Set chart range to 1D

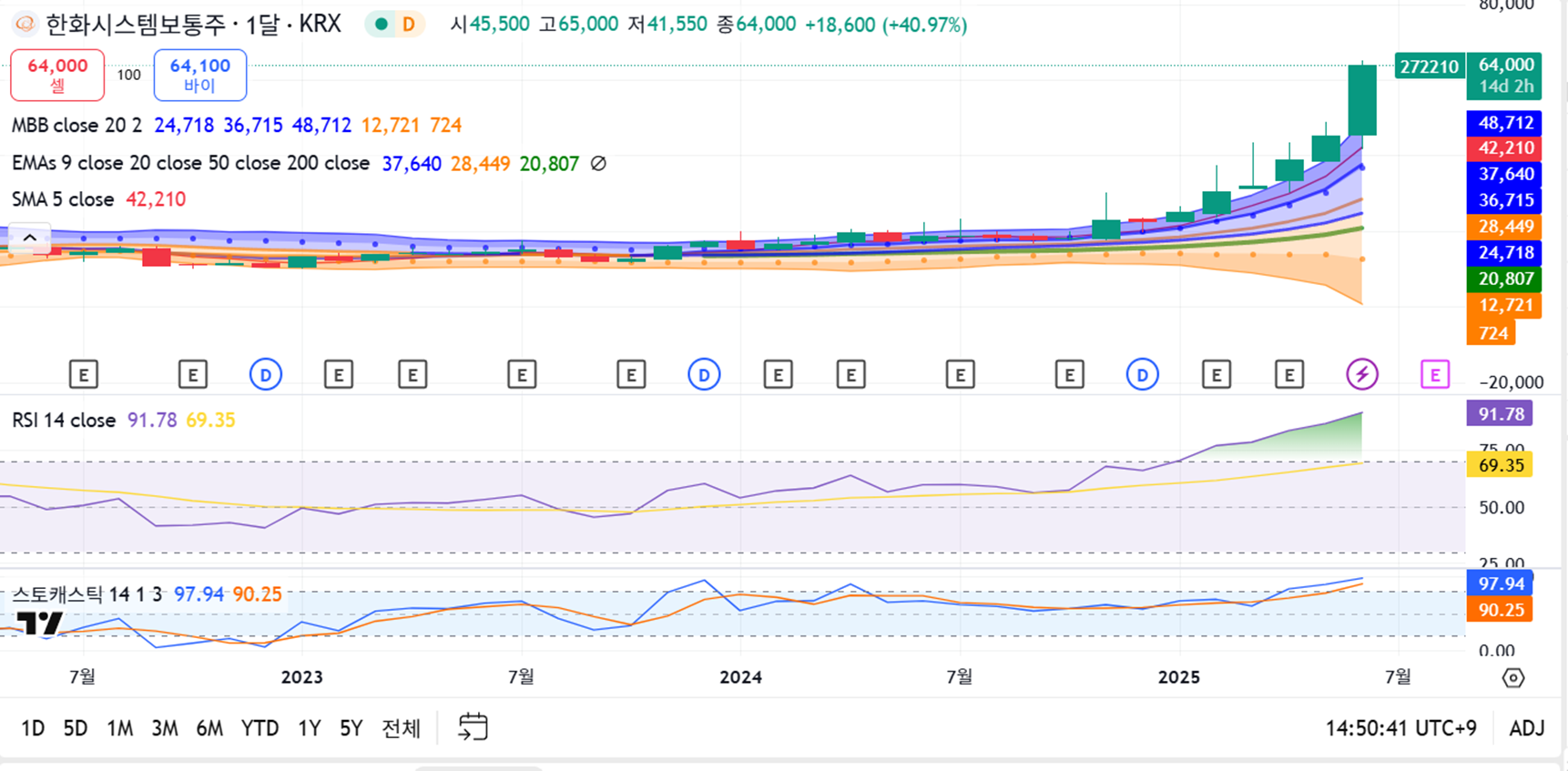[x=33, y=728]
